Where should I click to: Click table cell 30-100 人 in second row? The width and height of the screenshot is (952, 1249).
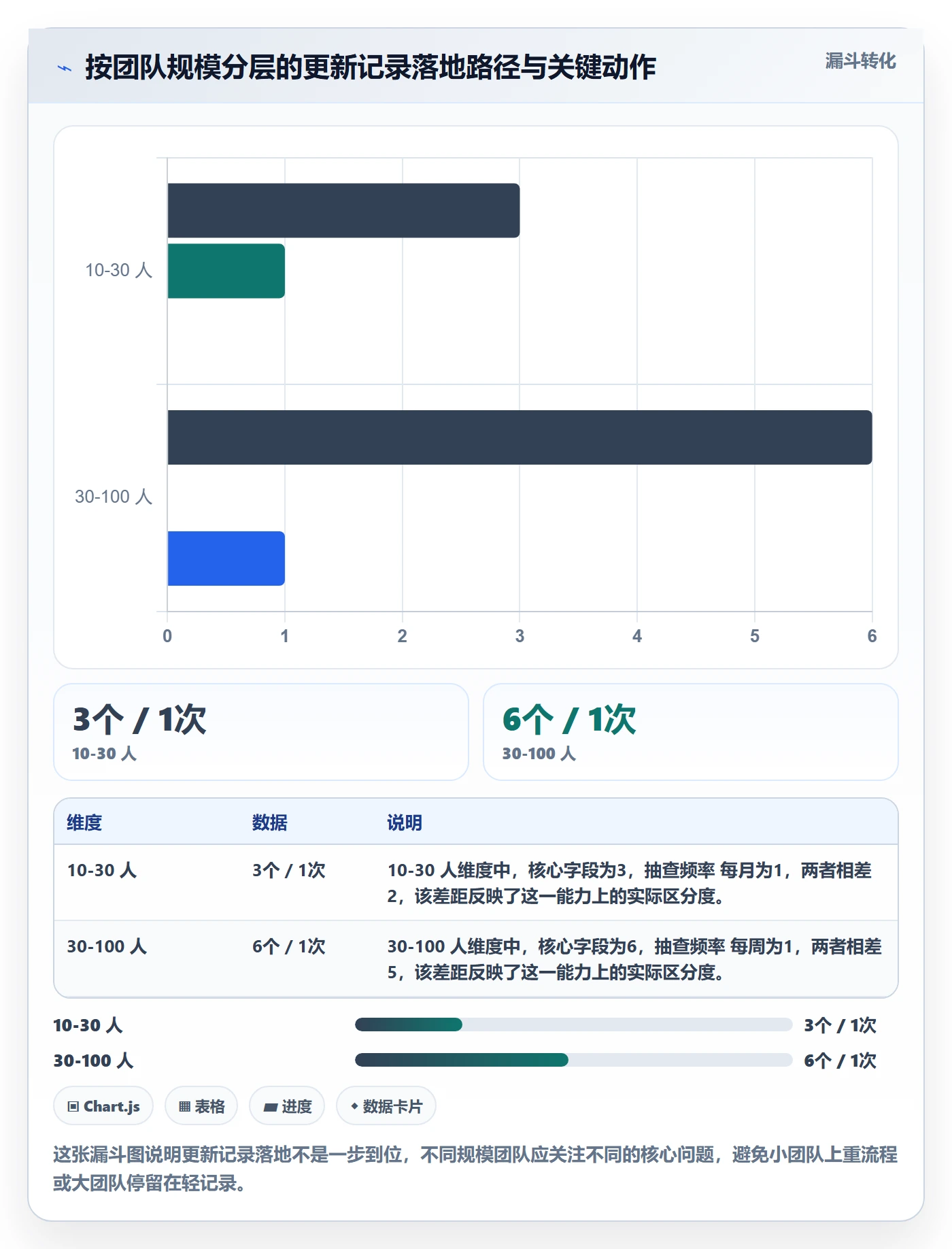pyautogui.click(x=107, y=946)
